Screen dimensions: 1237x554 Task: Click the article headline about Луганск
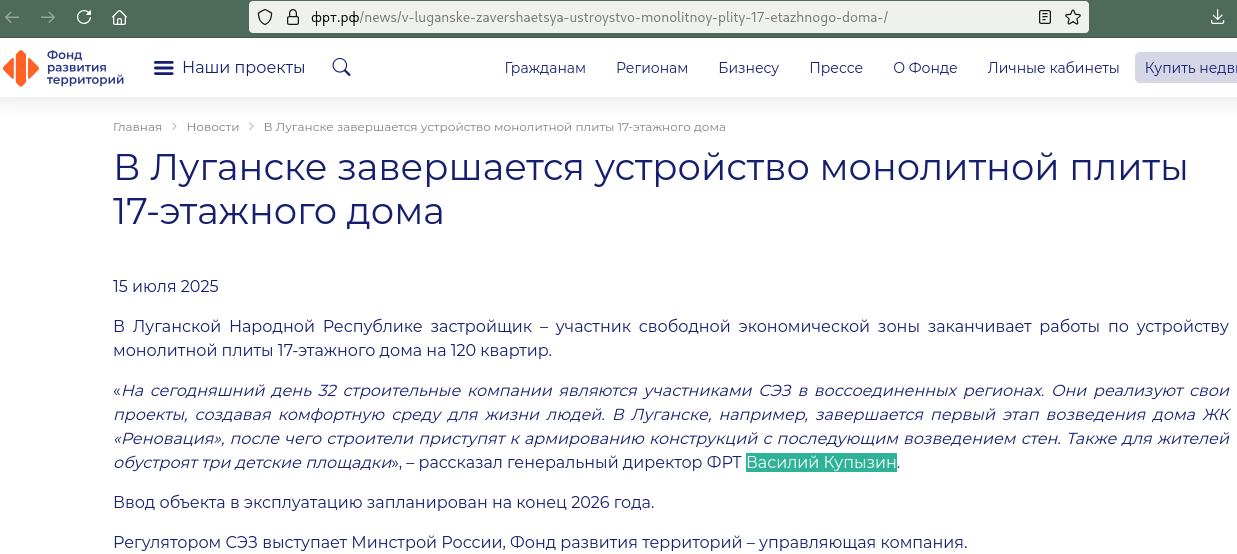tap(650, 189)
